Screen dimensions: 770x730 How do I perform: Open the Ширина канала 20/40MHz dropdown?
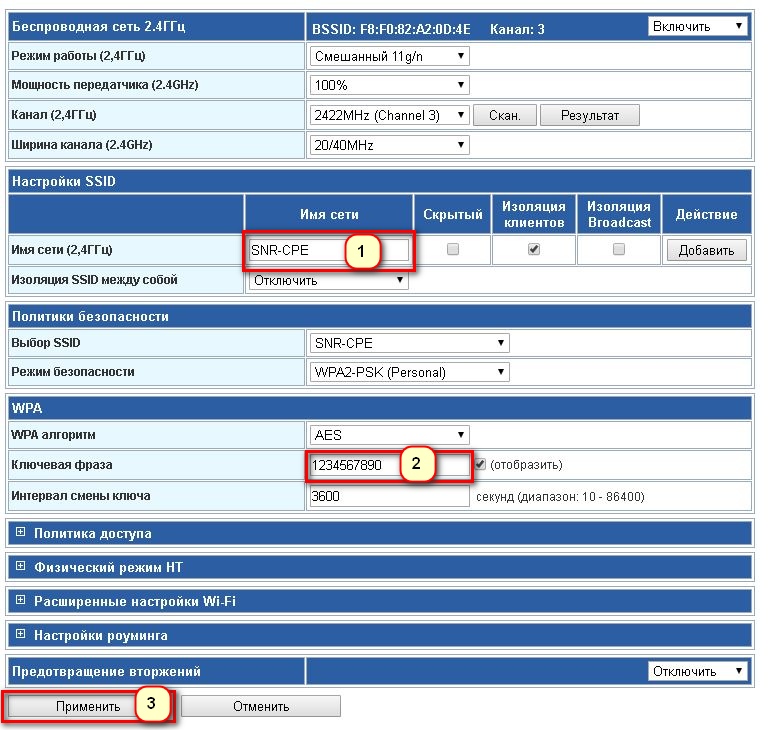389,146
